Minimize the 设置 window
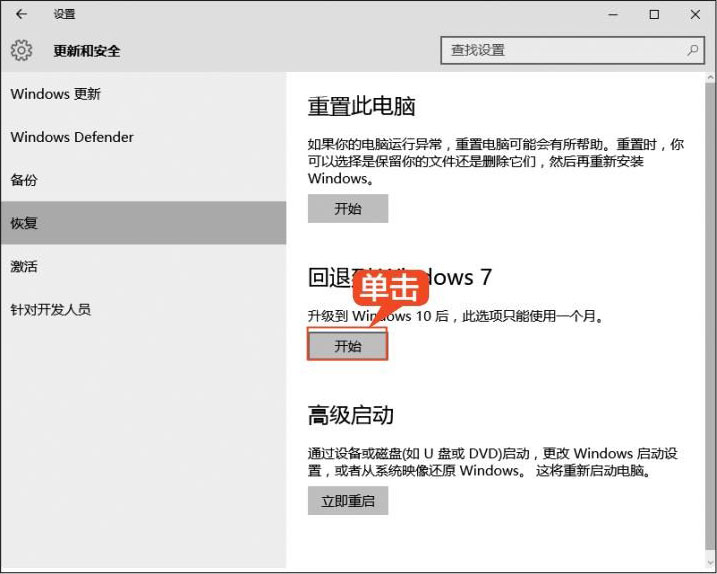 [609, 15]
